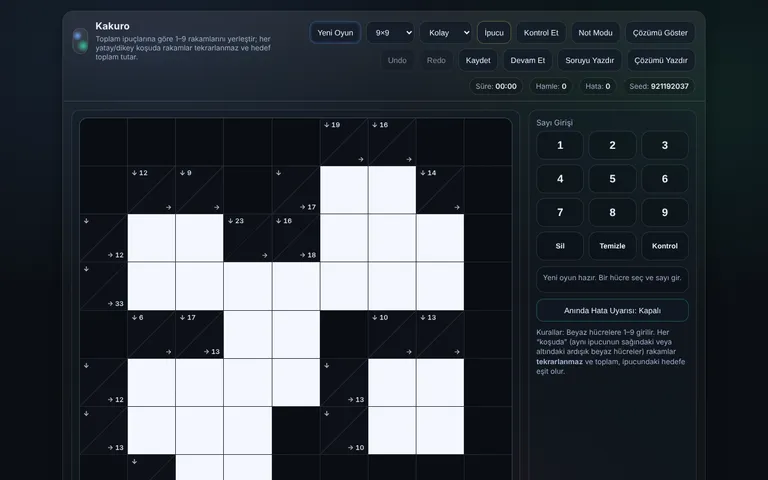Viewport: 768px width, 480px height.
Task: Click the Undo button
Action: click(x=397, y=60)
